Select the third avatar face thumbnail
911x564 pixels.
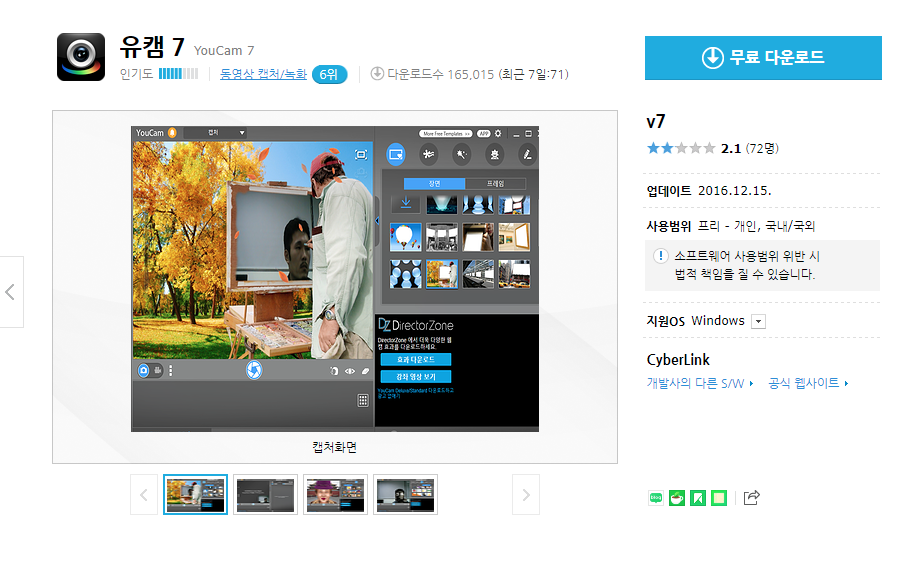[335, 495]
